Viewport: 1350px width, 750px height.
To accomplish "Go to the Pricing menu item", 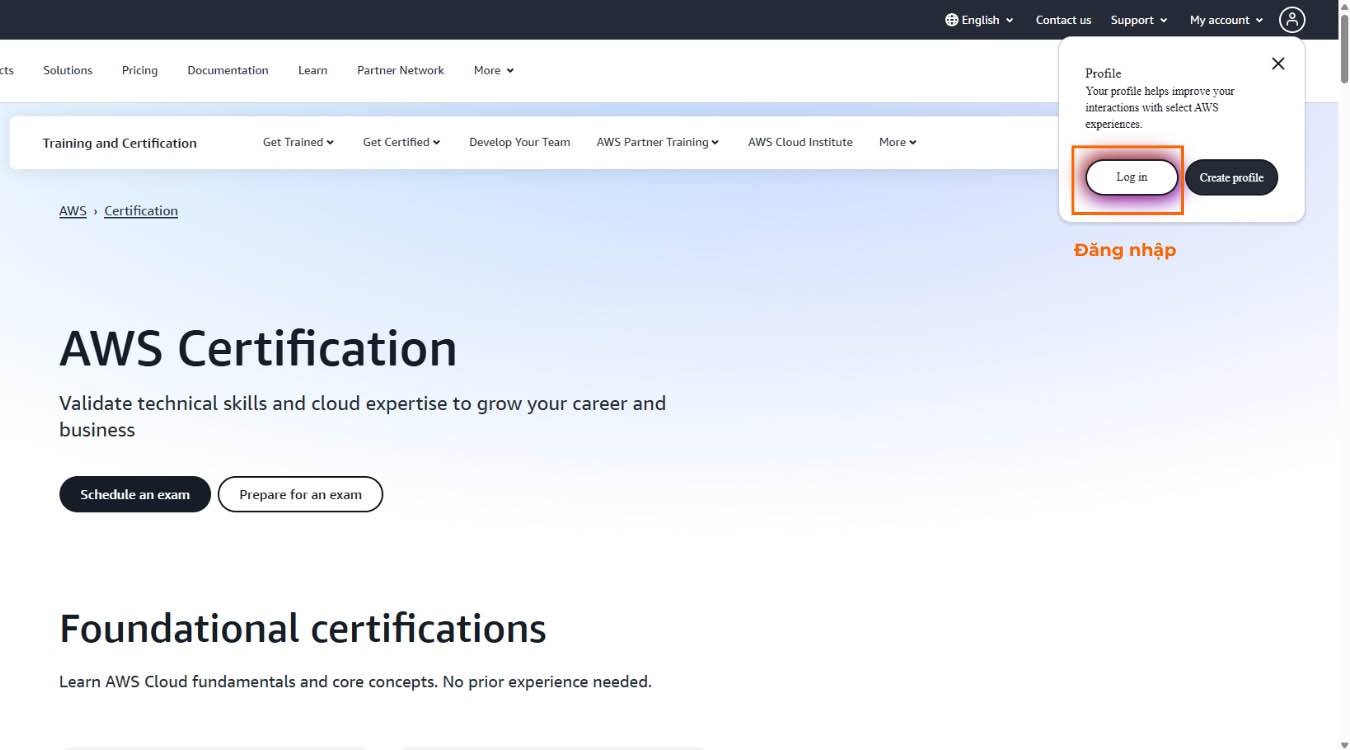I will tap(140, 70).
